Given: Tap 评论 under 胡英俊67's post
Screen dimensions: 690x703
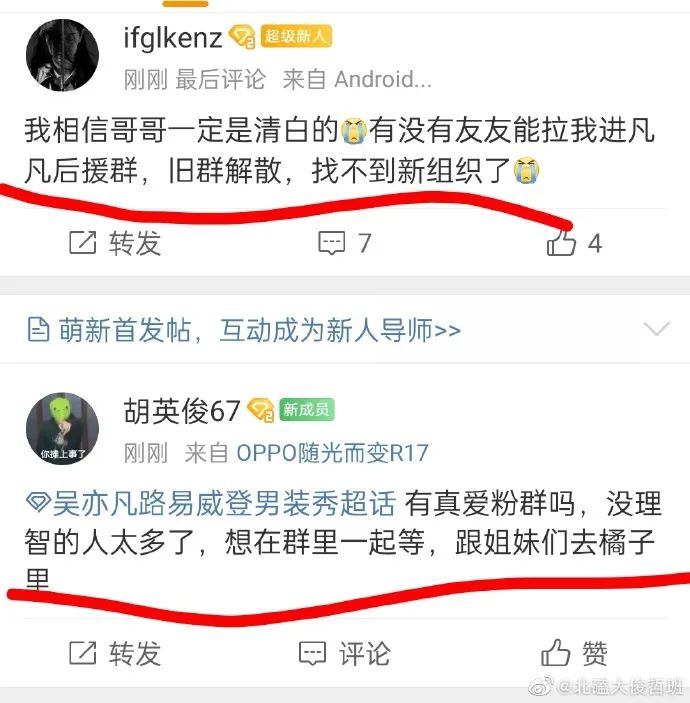Looking at the screenshot, I should [344, 653].
